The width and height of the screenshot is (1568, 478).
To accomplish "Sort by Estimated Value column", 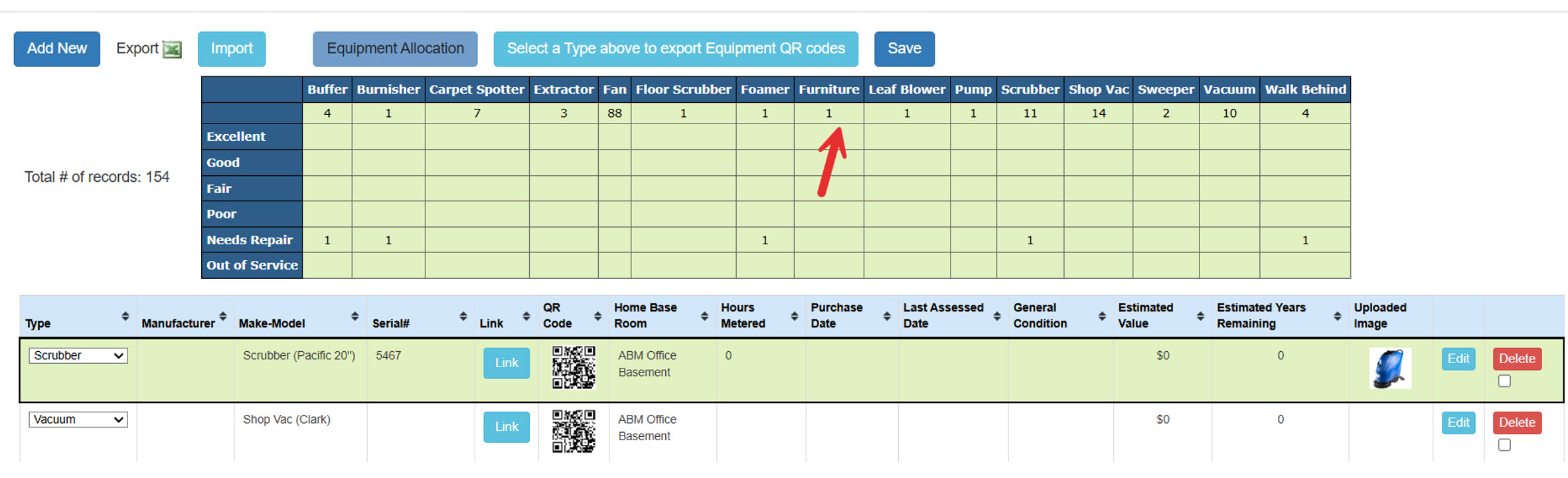I will click(x=1200, y=316).
